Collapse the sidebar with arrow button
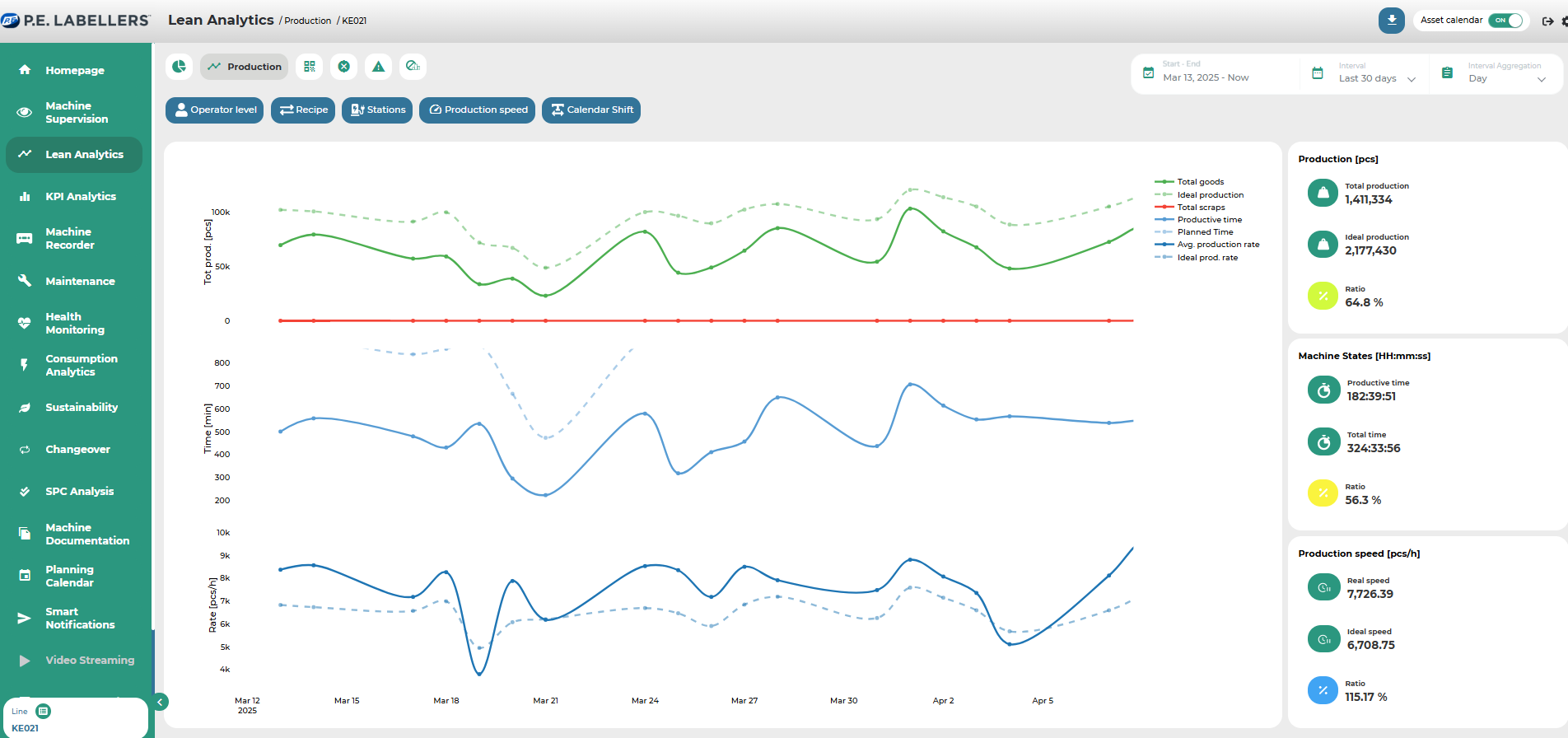This screenshot has width=1568, height=738. pos(161,702)
